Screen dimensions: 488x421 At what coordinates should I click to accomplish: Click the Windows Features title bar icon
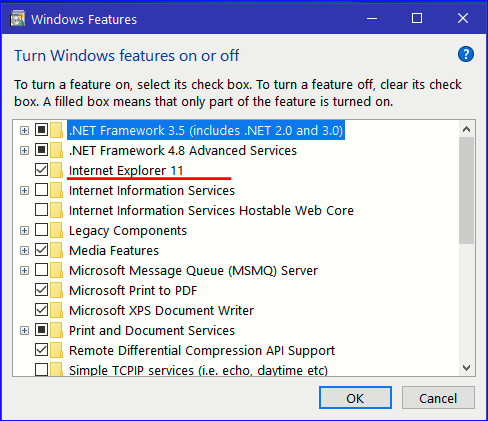(x=17, y=18)
